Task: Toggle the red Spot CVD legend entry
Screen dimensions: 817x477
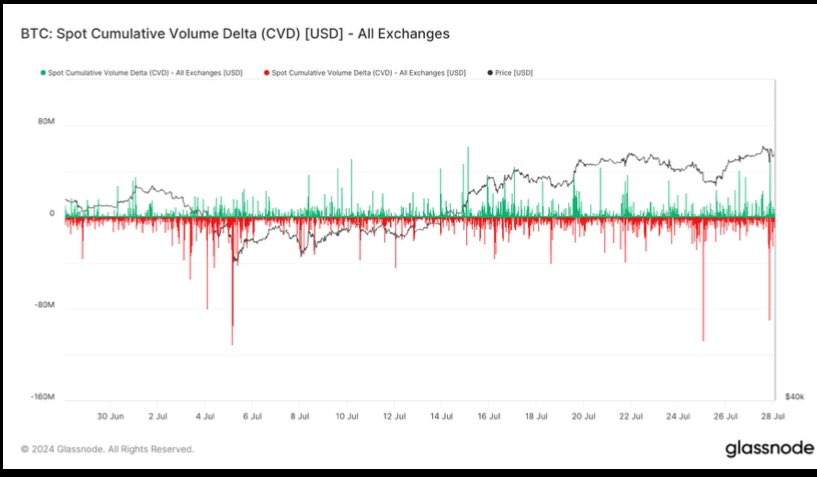Action: point(365,73)
